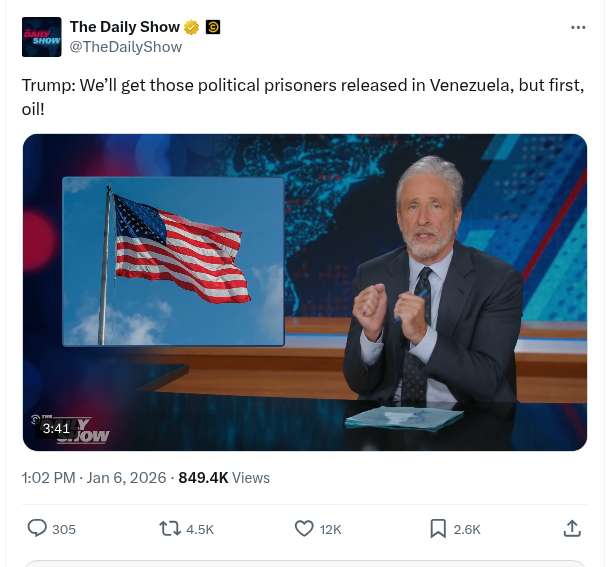
Task: Click the reply speech bubble icon
Action: click(x=37, y=529)
